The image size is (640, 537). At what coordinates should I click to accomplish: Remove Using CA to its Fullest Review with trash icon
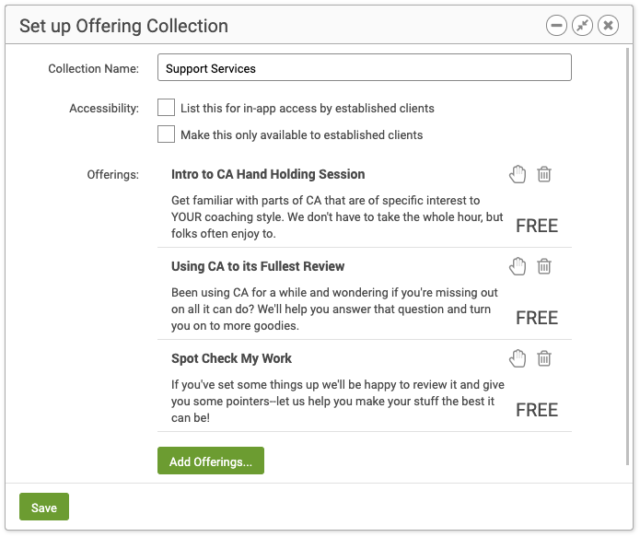tap(544, 266)
